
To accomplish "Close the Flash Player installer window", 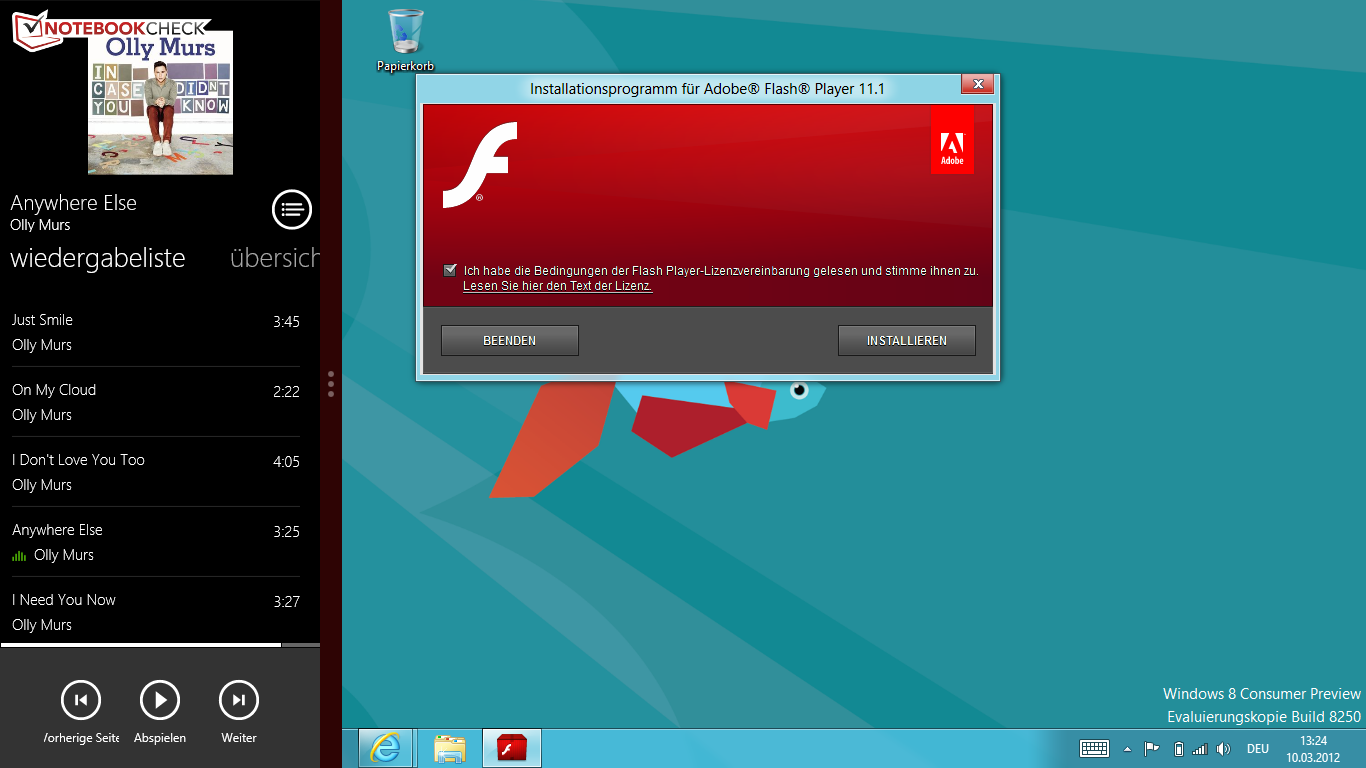I will pos(977,84).
